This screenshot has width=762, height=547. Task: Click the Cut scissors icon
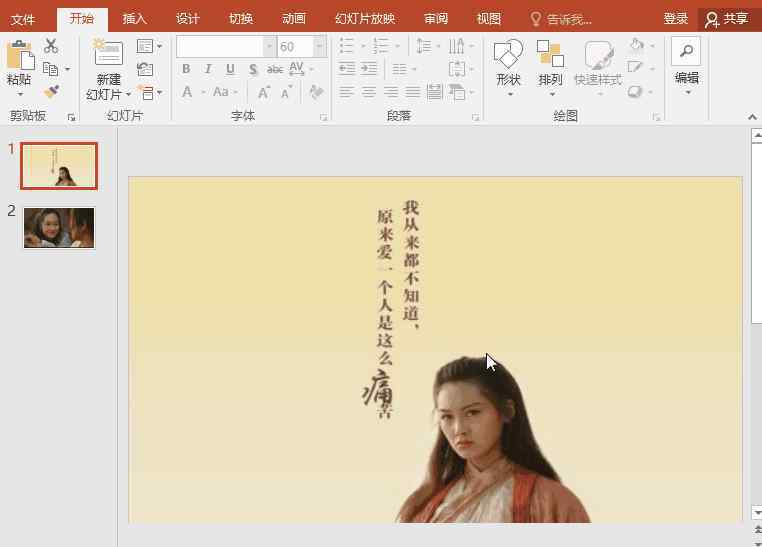pos(51,46)
